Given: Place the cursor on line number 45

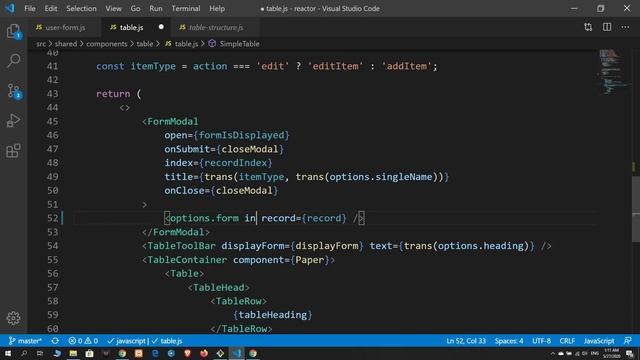Looking at the screenshot, I should coord(53,122).
